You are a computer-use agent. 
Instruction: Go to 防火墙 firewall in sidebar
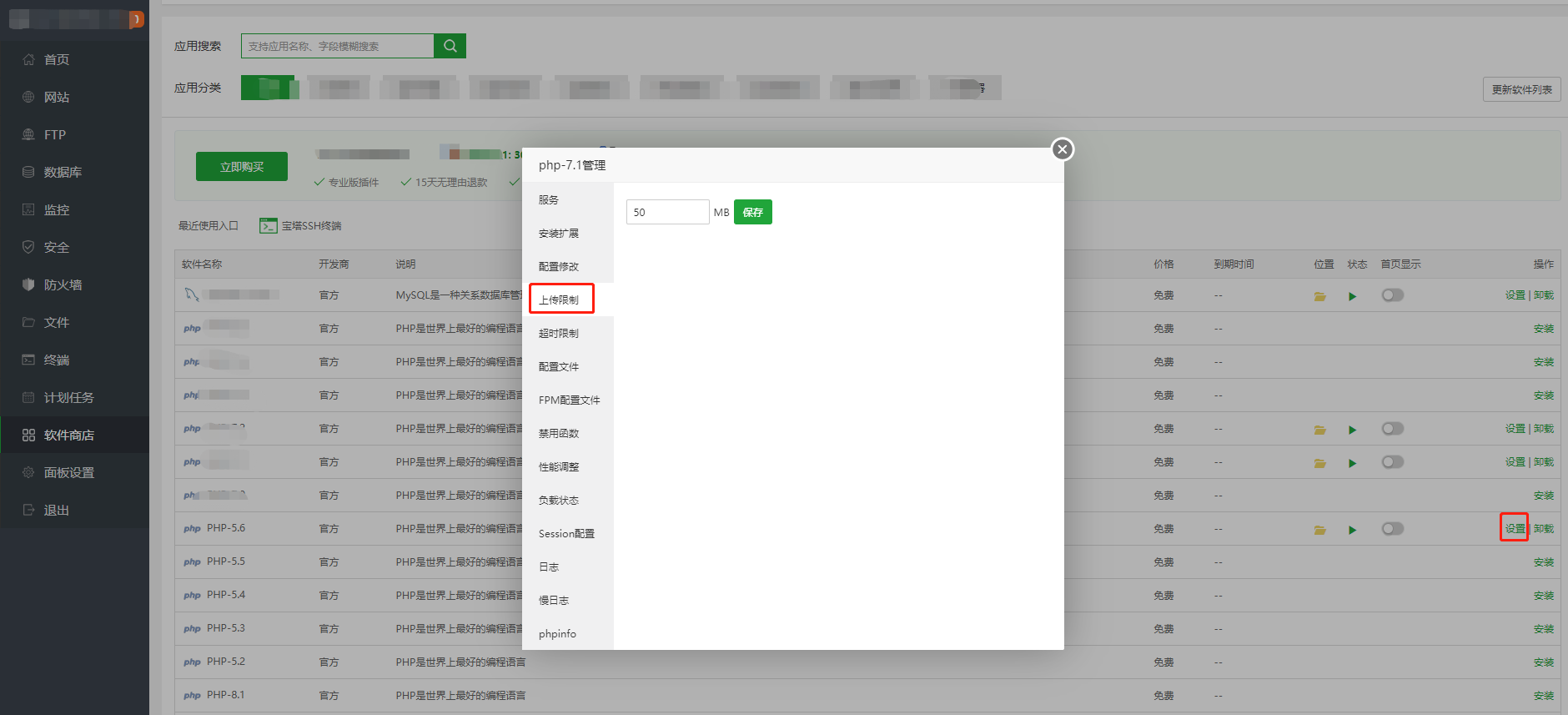[x=63, y=284]
